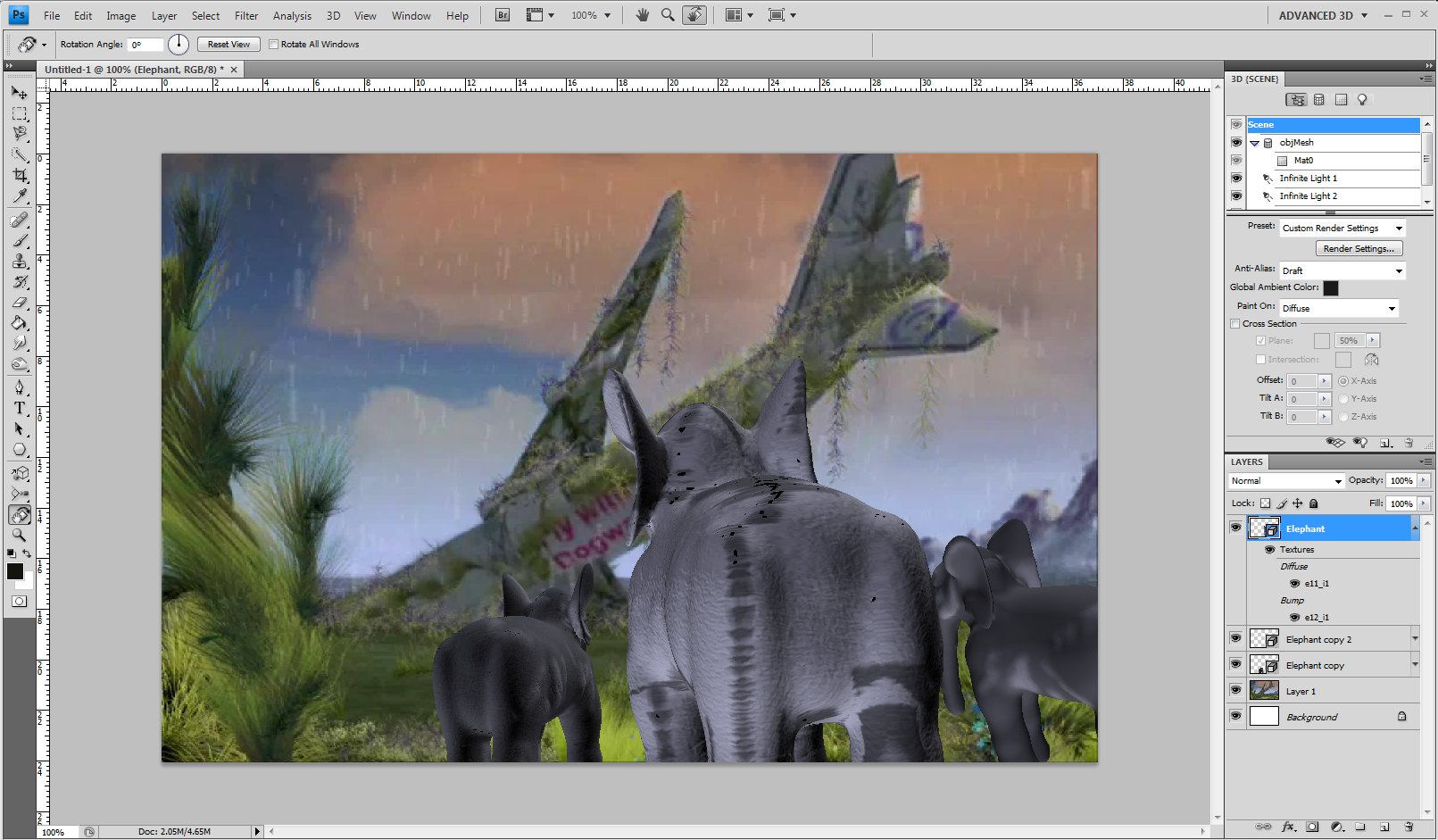Select the Horizontal Type tool
The image size is (1438, 840).
click(x=20, y=408)
